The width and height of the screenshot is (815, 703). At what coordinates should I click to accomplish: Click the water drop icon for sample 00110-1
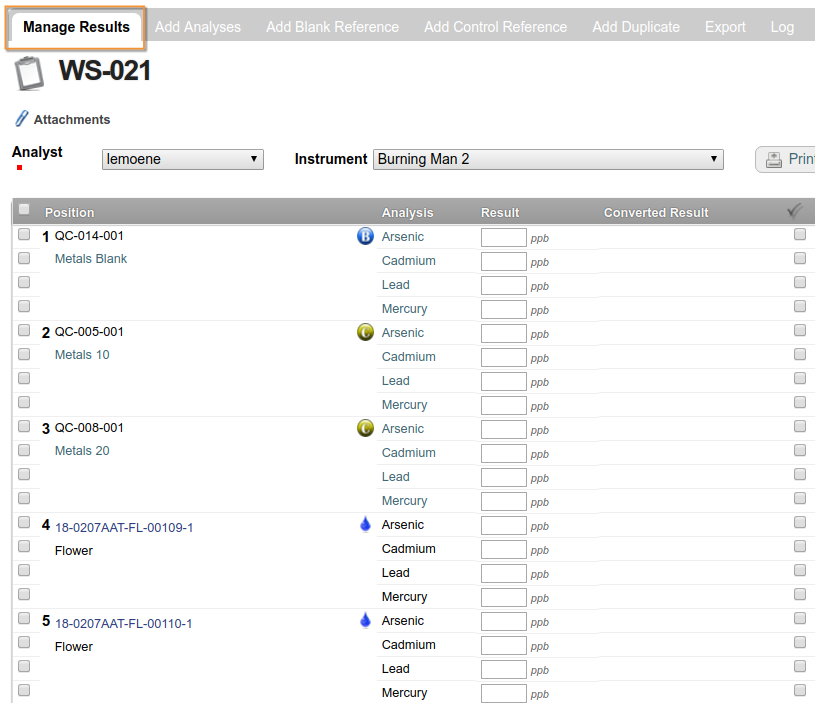tap(365, 620)
